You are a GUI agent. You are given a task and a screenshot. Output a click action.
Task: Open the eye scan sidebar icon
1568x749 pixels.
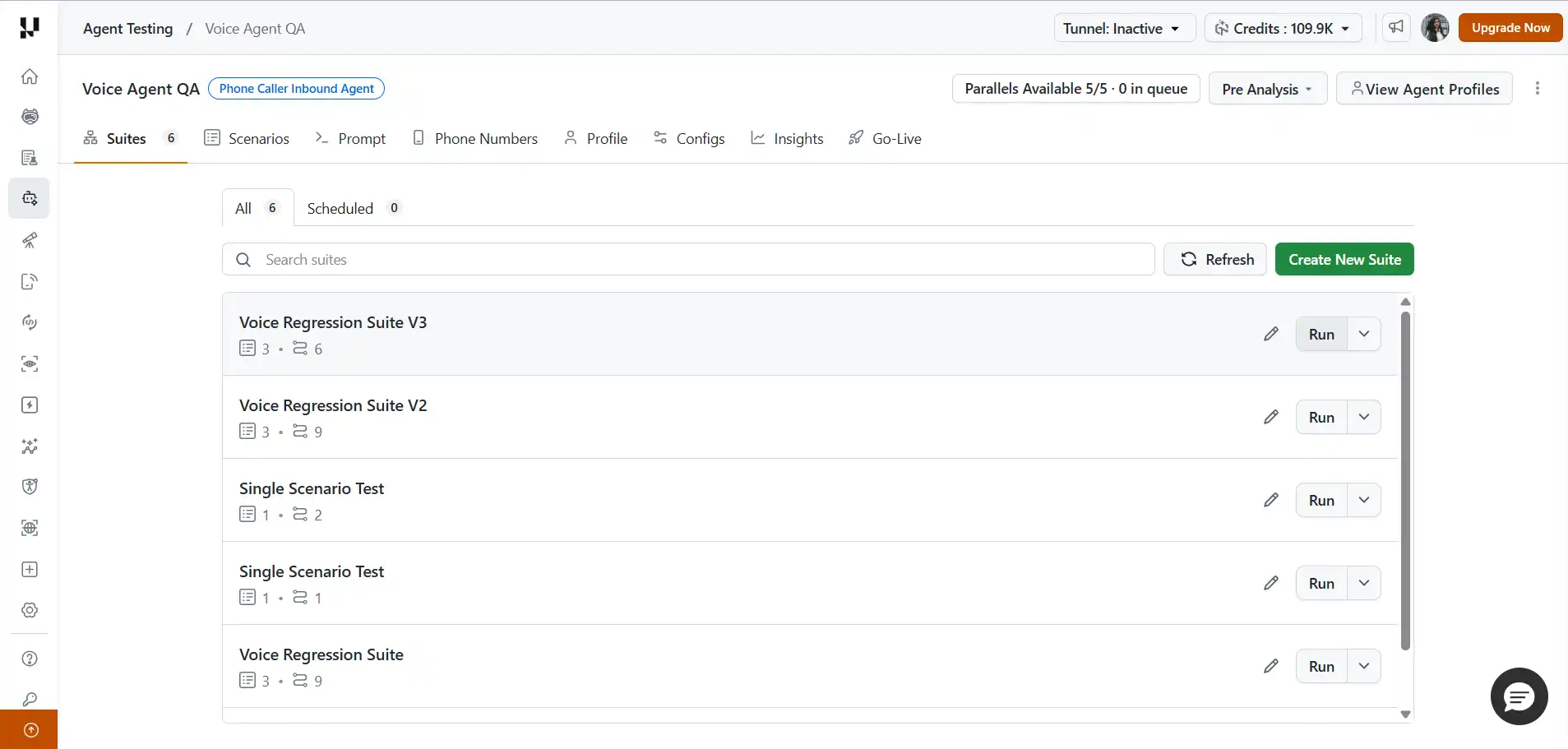tap(30, 363)
